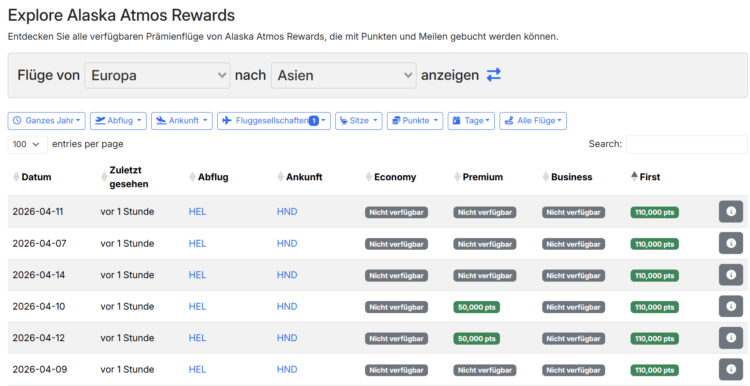This screenshot has width=750, height=386.
Task: Open HND link in 2026-04-10 row
Action: pyautogui.click(x=287, y=307)
